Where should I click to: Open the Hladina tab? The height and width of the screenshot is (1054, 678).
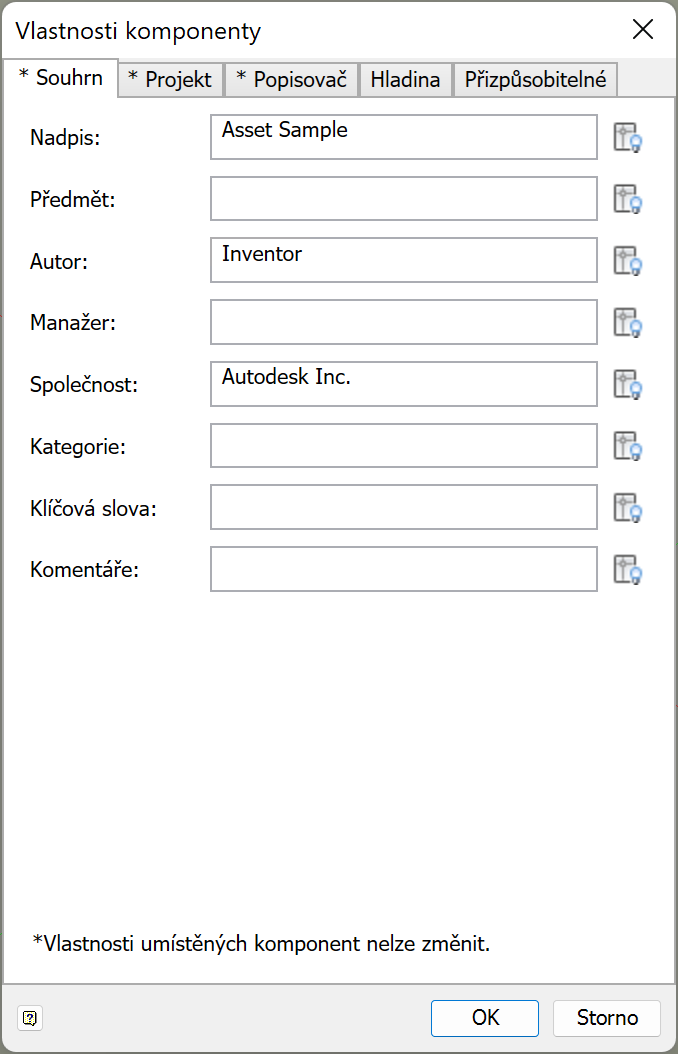pyautogui.click(x=405, y=80)
